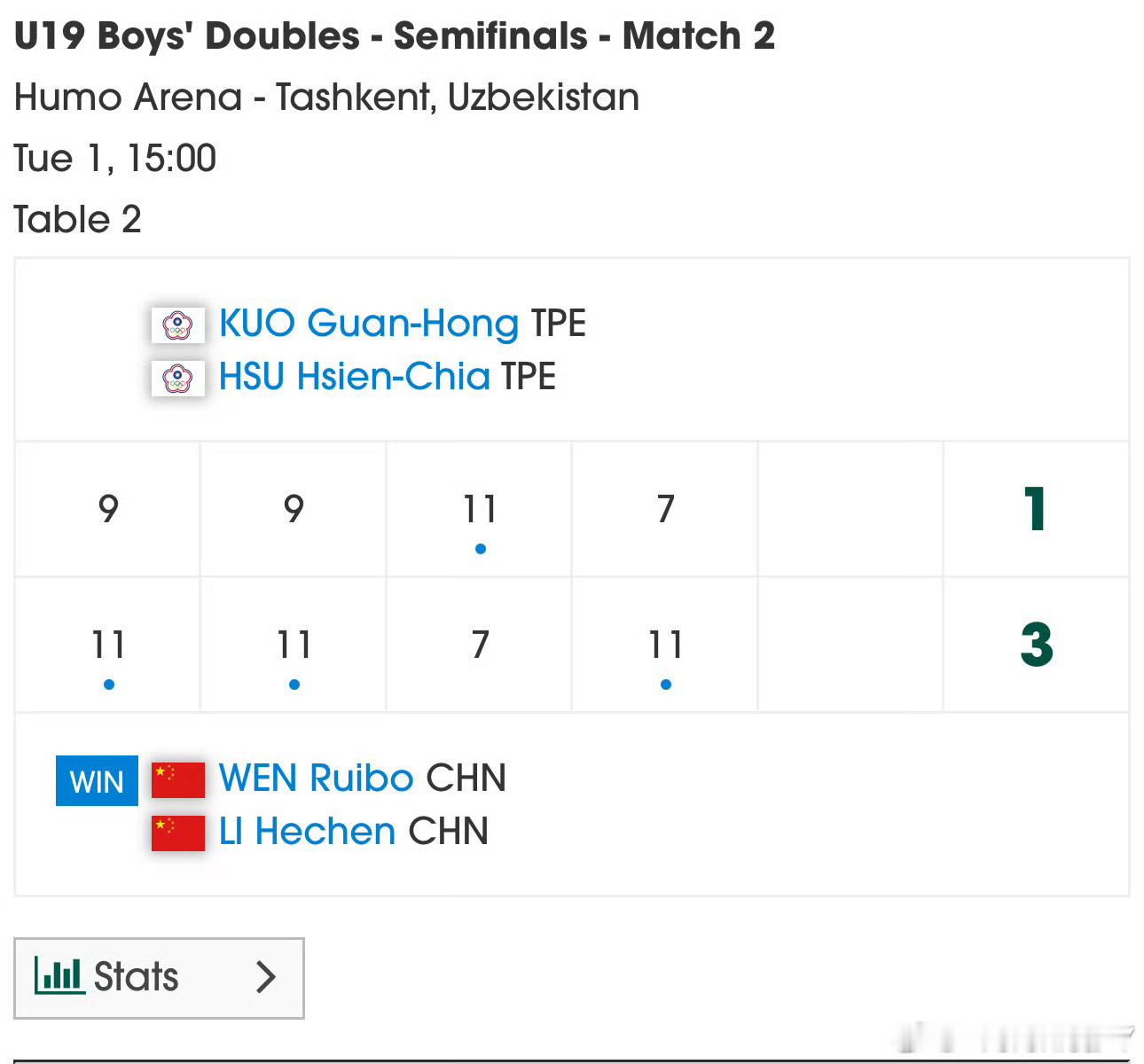Click the bottom team's final score 3
The width and height of the screenshot is (1144, 1064).
tap(1036, 645)
